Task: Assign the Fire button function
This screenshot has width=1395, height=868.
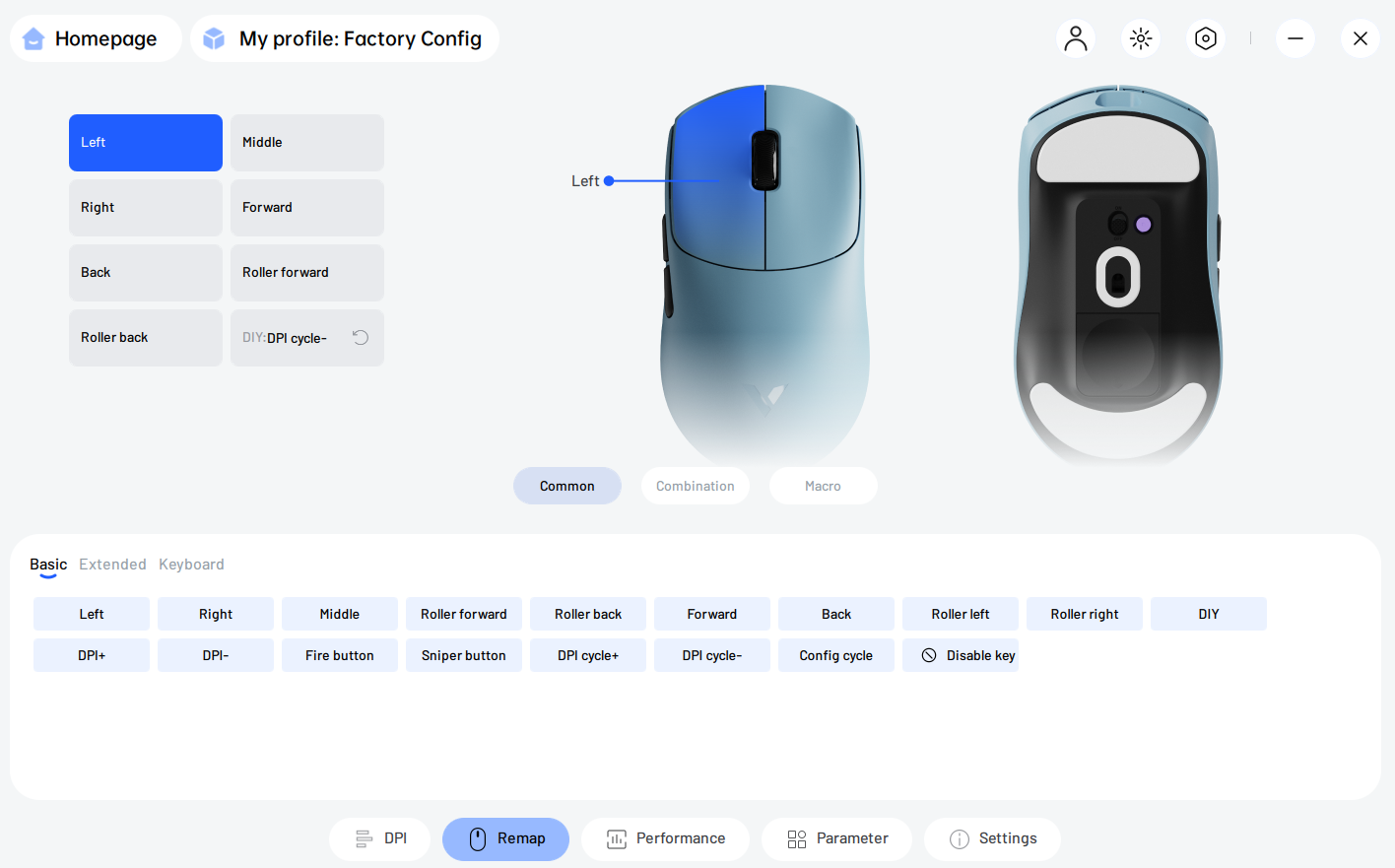Action: [340, 655]
